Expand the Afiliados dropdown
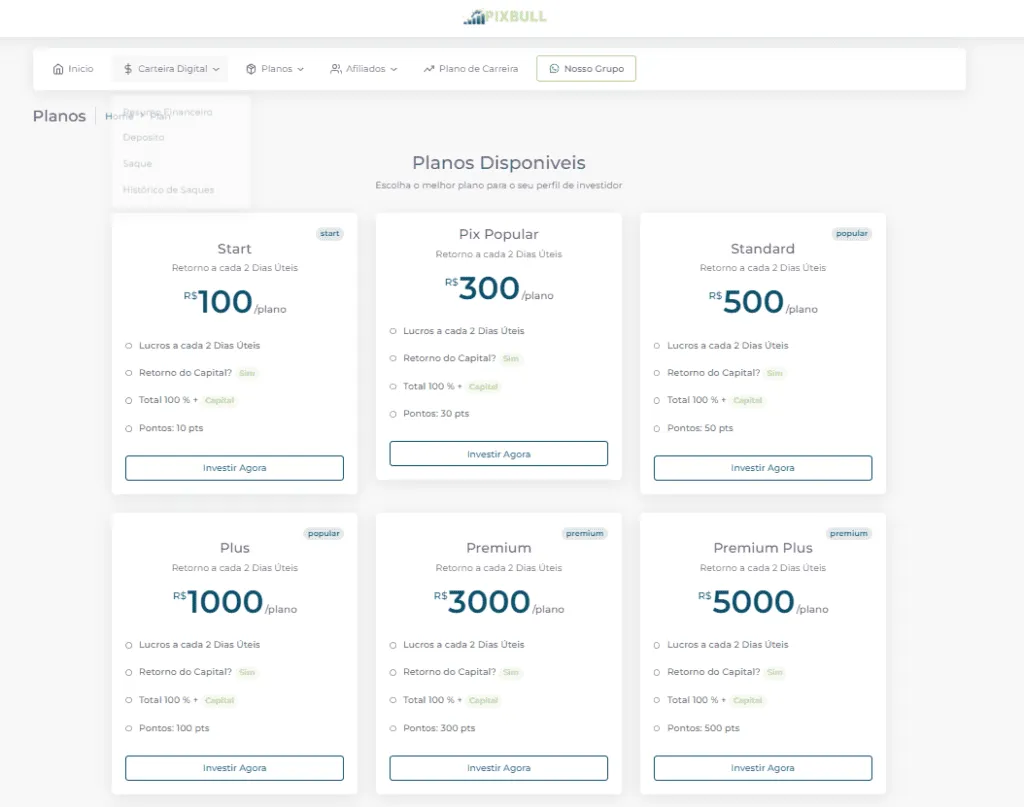The image size is (1024, 807). 362,68
